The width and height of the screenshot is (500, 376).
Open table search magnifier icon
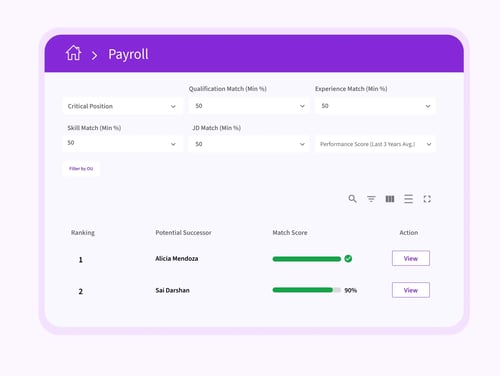(x=352, y=199)
